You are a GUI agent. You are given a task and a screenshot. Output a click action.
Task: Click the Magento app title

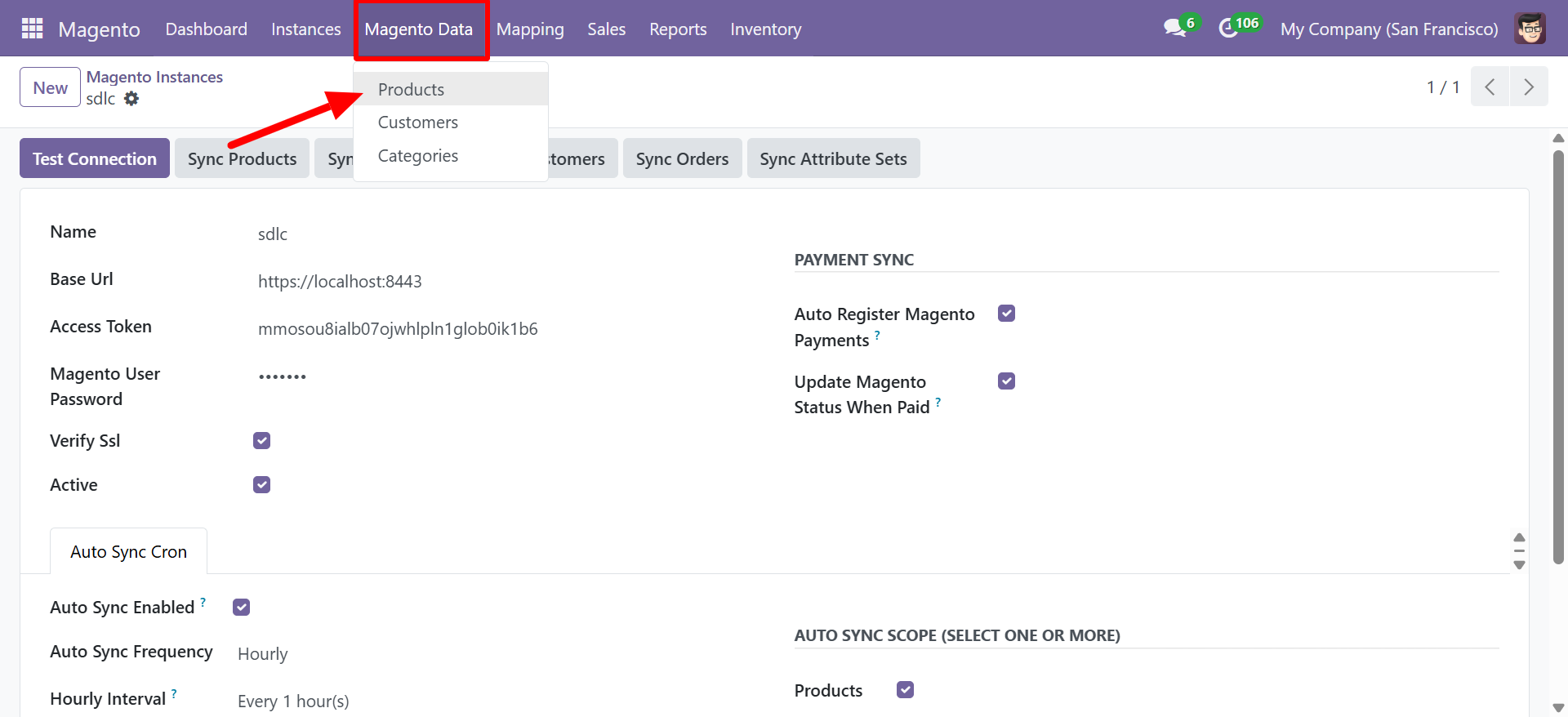(x=100, y=29)
